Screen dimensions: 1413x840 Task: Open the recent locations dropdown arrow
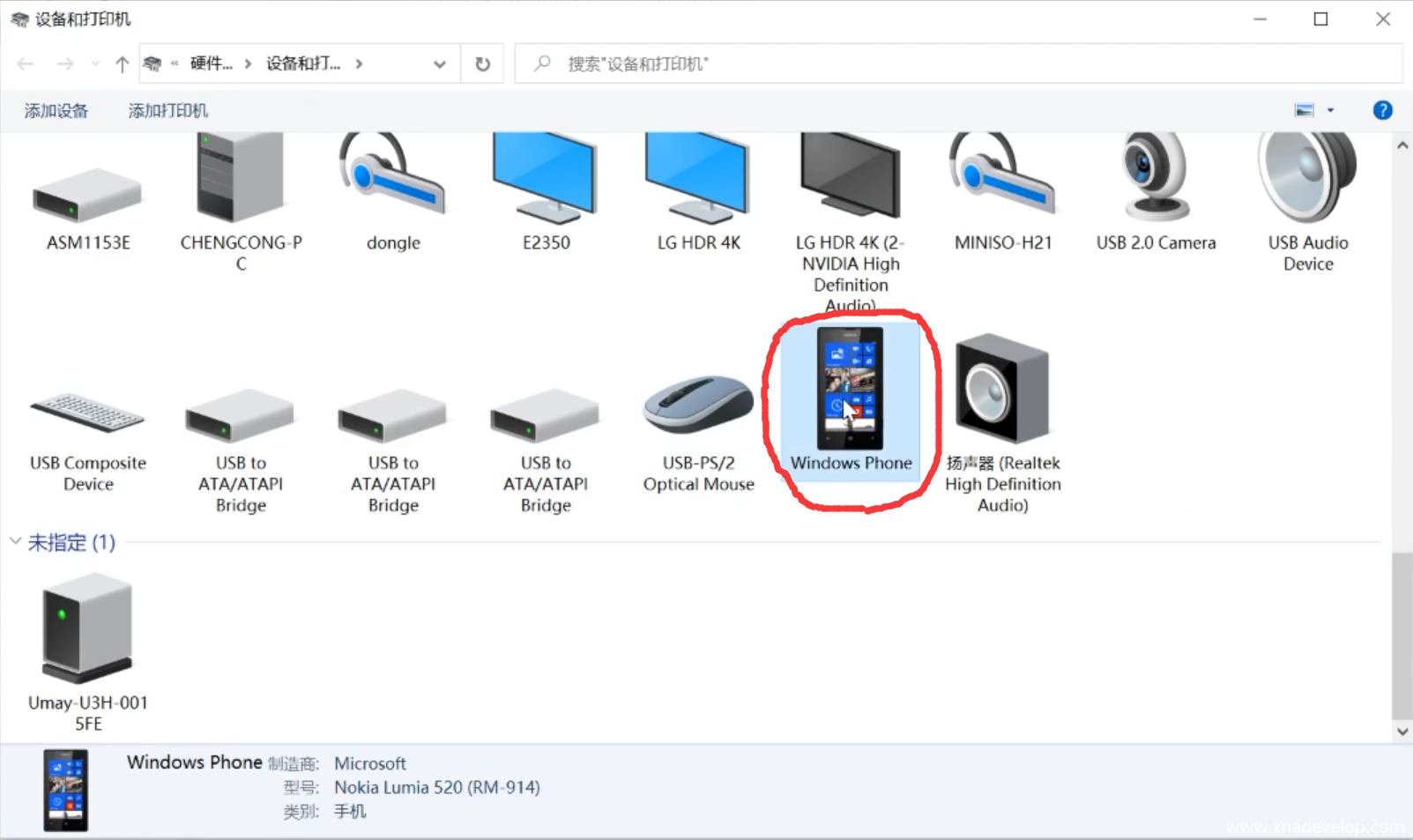coord(95,64)
